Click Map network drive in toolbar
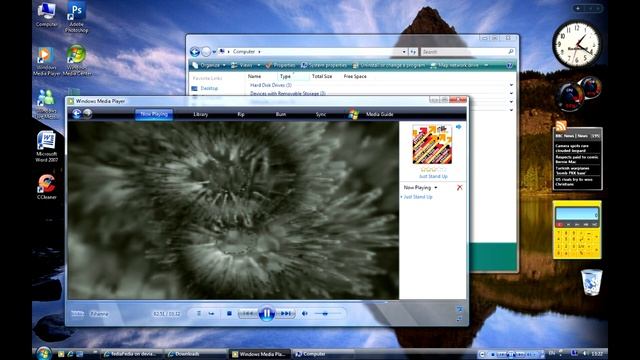 tap(454, 65)
